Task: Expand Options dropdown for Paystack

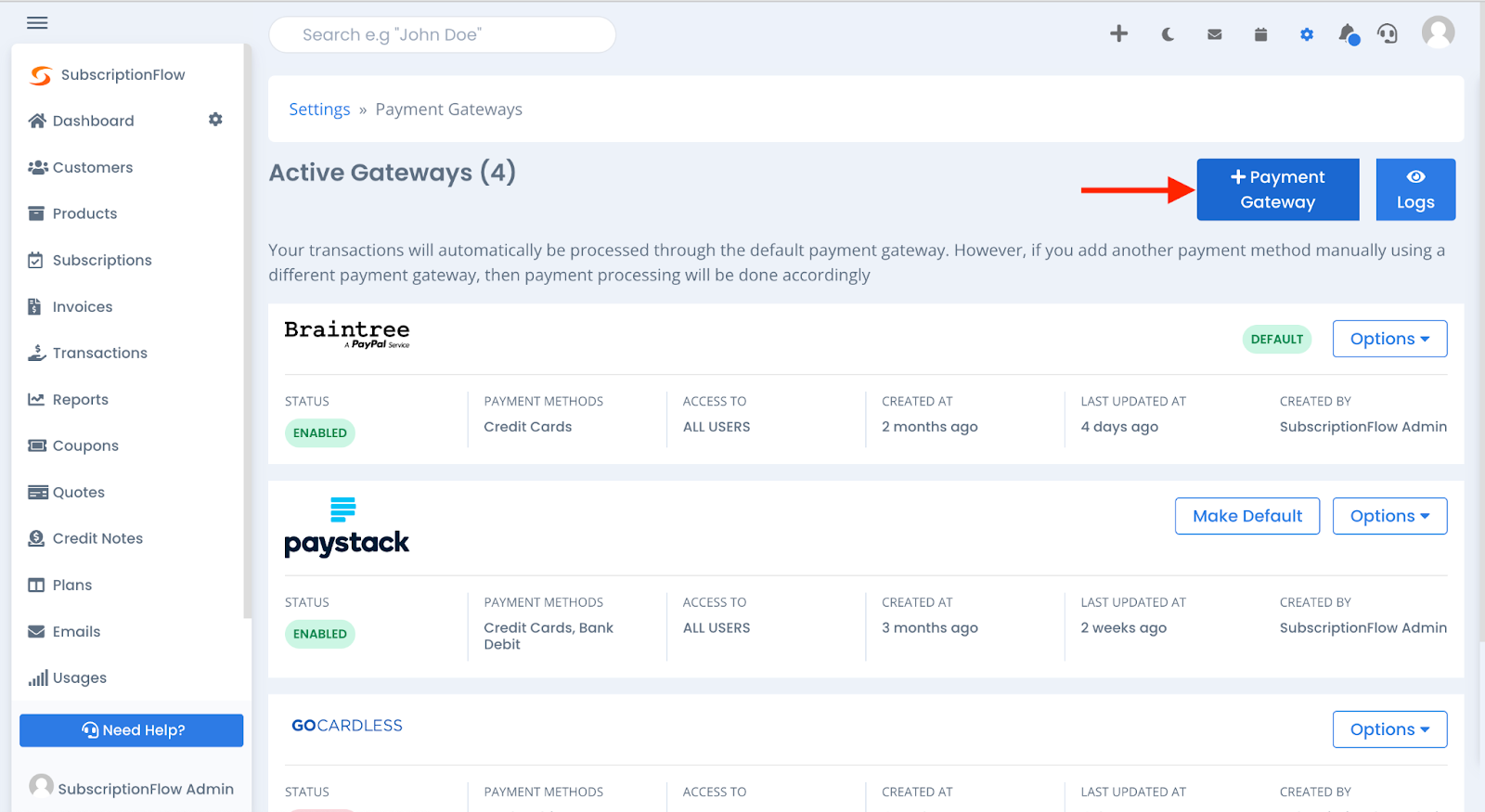Action: tap(1389, 516)
